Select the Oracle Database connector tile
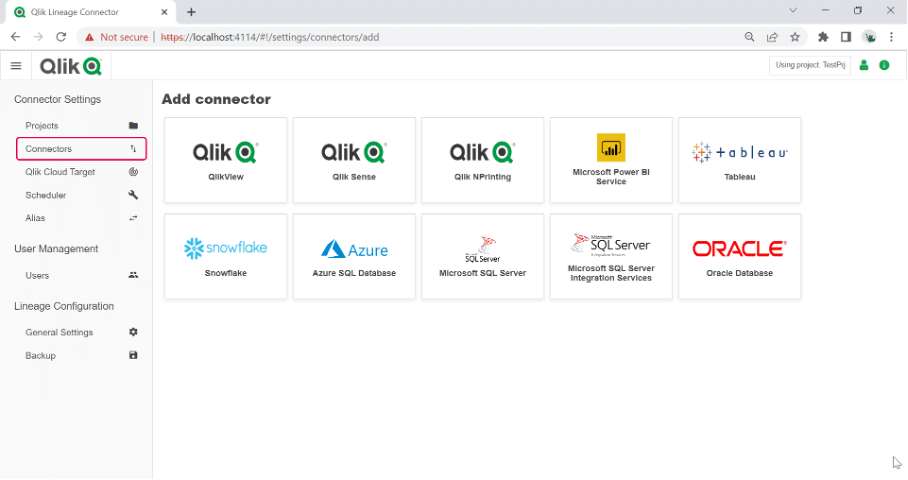The height and width of the screenshot is (480, 908). point(739,257)
